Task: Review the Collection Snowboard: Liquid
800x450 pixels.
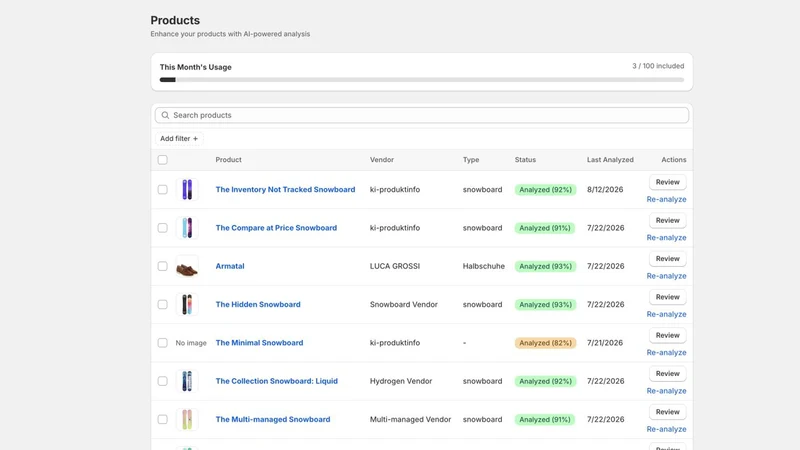Action: (667, 373)
